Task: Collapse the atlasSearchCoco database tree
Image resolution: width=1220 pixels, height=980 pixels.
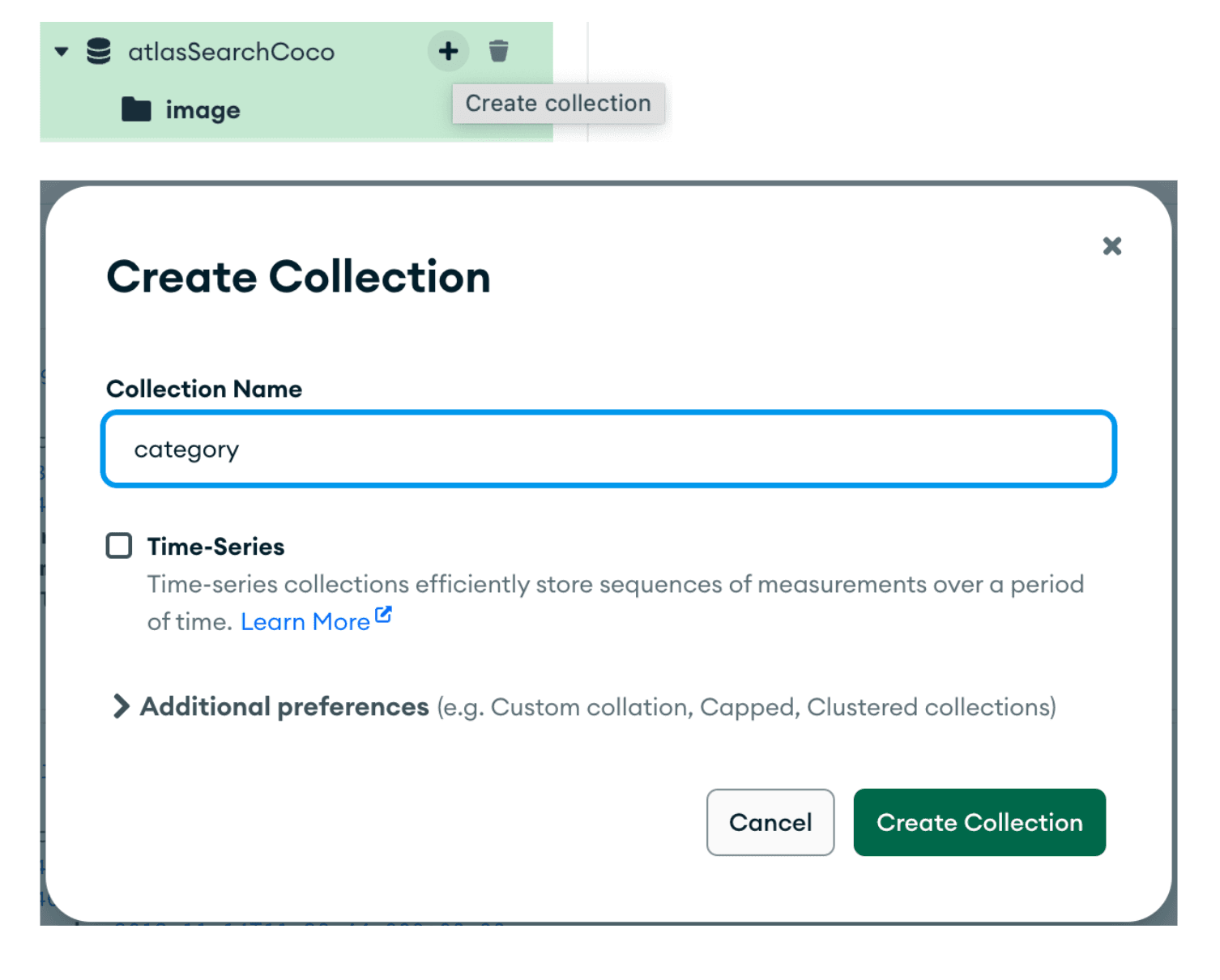Action: [x=62, y=52]
